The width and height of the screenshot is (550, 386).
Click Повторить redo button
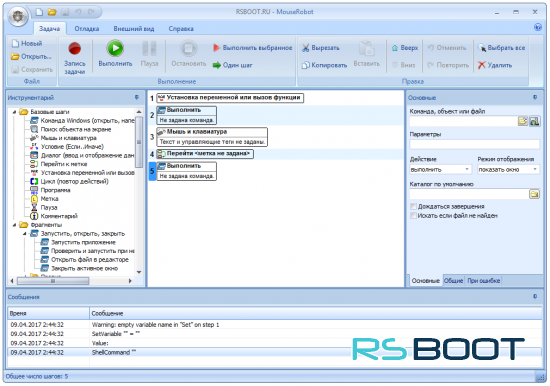click(x=448, y=65)
